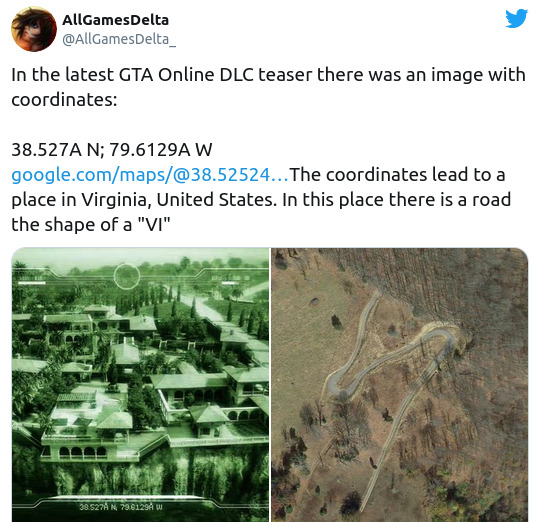Open the satellite road photo

pyautogui.click(x=399, y=385)
